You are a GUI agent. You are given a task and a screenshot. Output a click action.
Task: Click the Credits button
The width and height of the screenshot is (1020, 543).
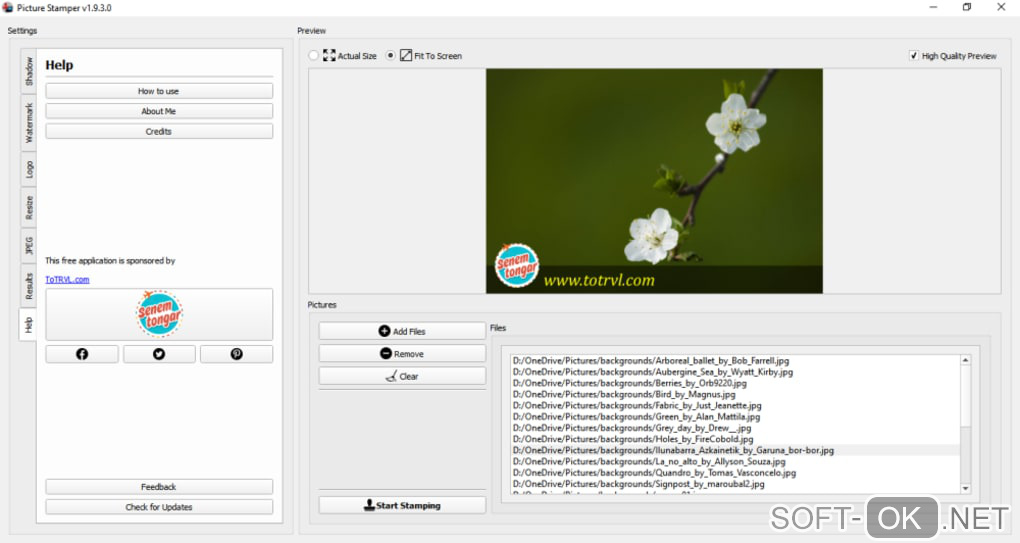point(159,131)
